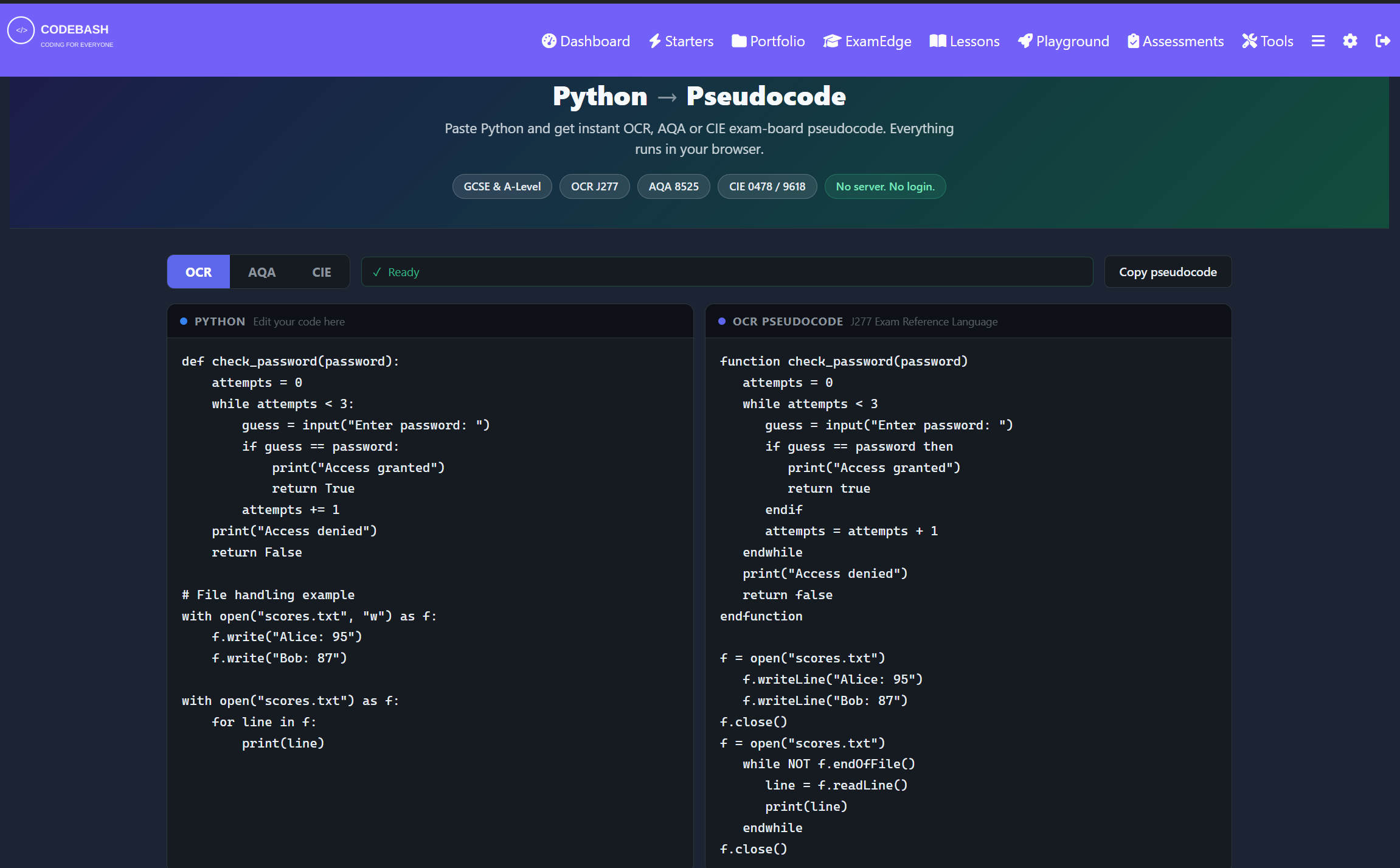Click the CodeBash logo icon
This screenshot has height=868, width=1400.
pyautogui.click(x=21, y=30)
